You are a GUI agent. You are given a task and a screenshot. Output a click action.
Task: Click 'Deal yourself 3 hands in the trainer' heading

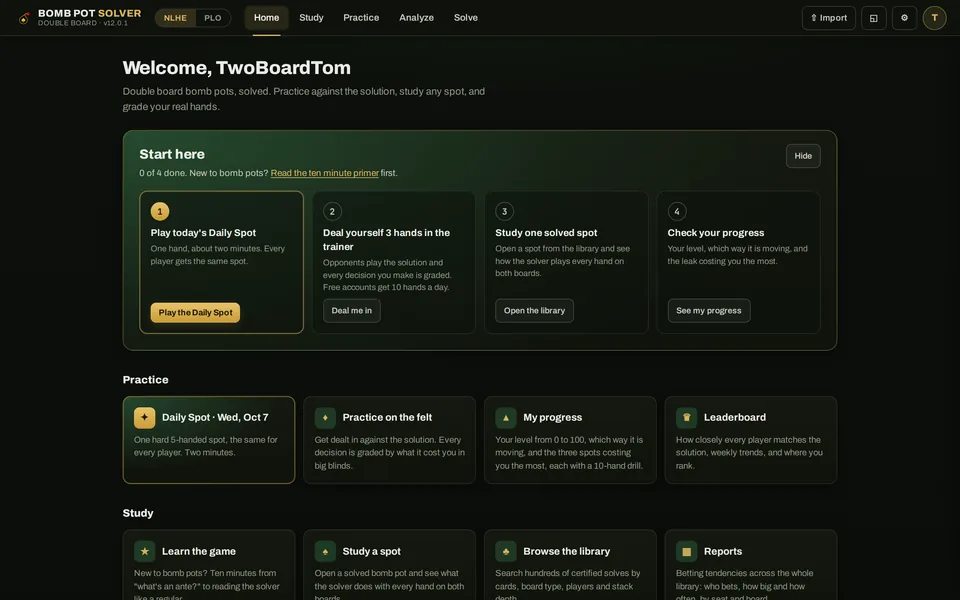386,239
